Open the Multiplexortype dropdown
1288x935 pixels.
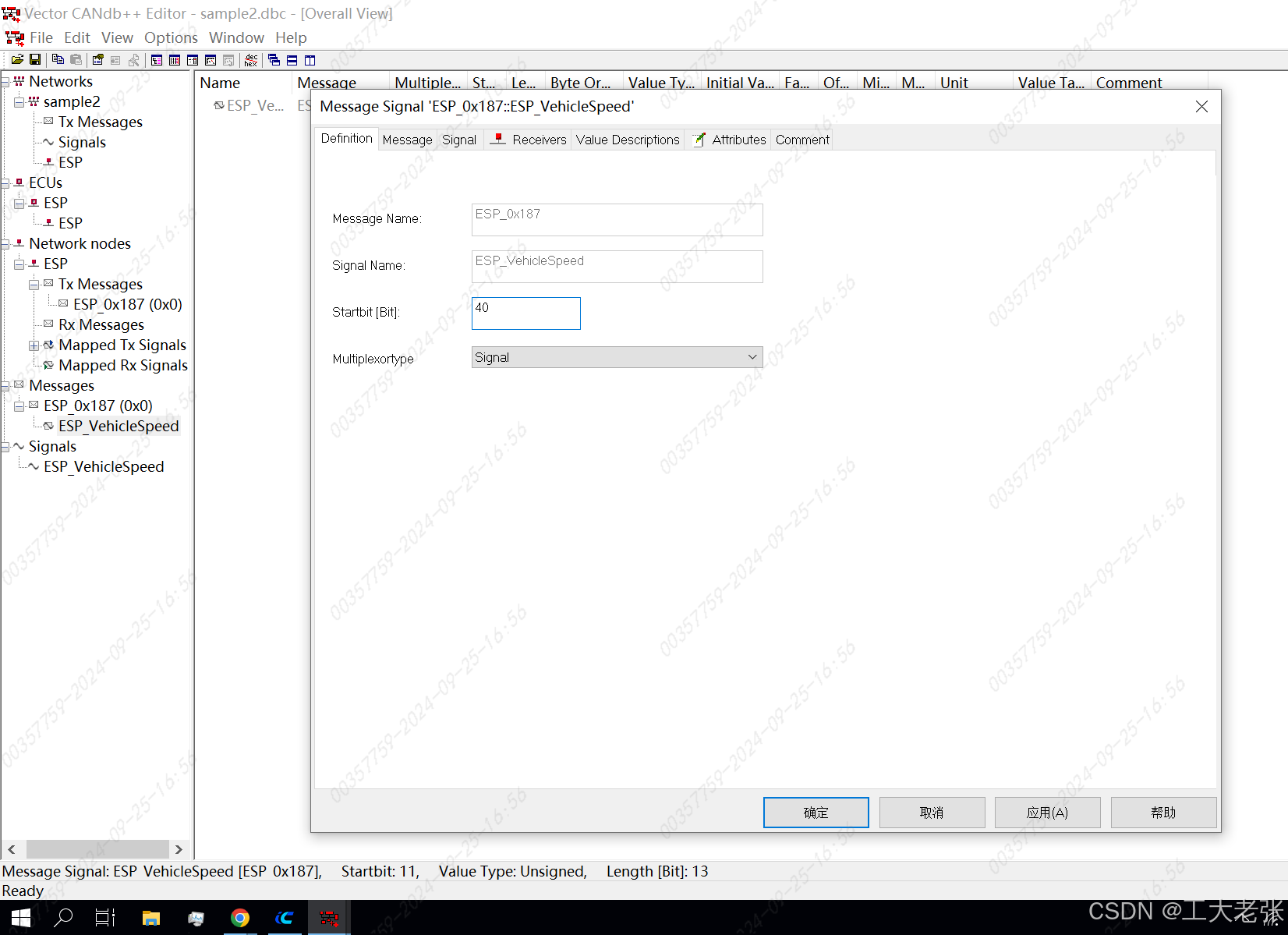point(617,357)
